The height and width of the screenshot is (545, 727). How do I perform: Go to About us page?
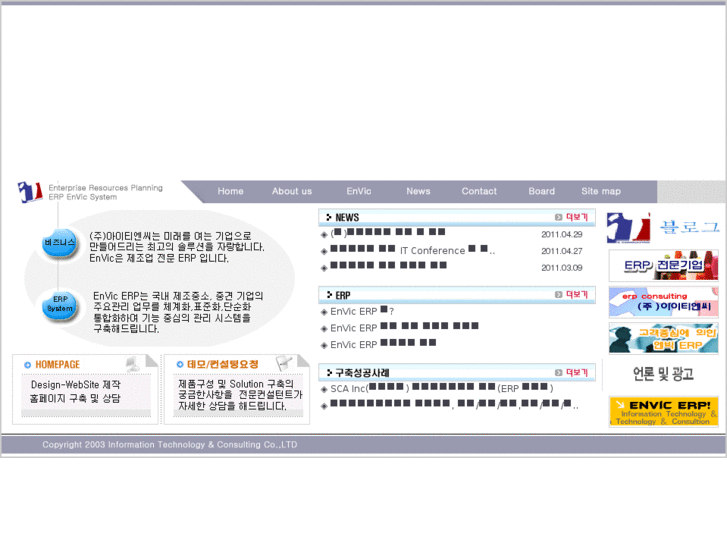(x=292, y=191)
